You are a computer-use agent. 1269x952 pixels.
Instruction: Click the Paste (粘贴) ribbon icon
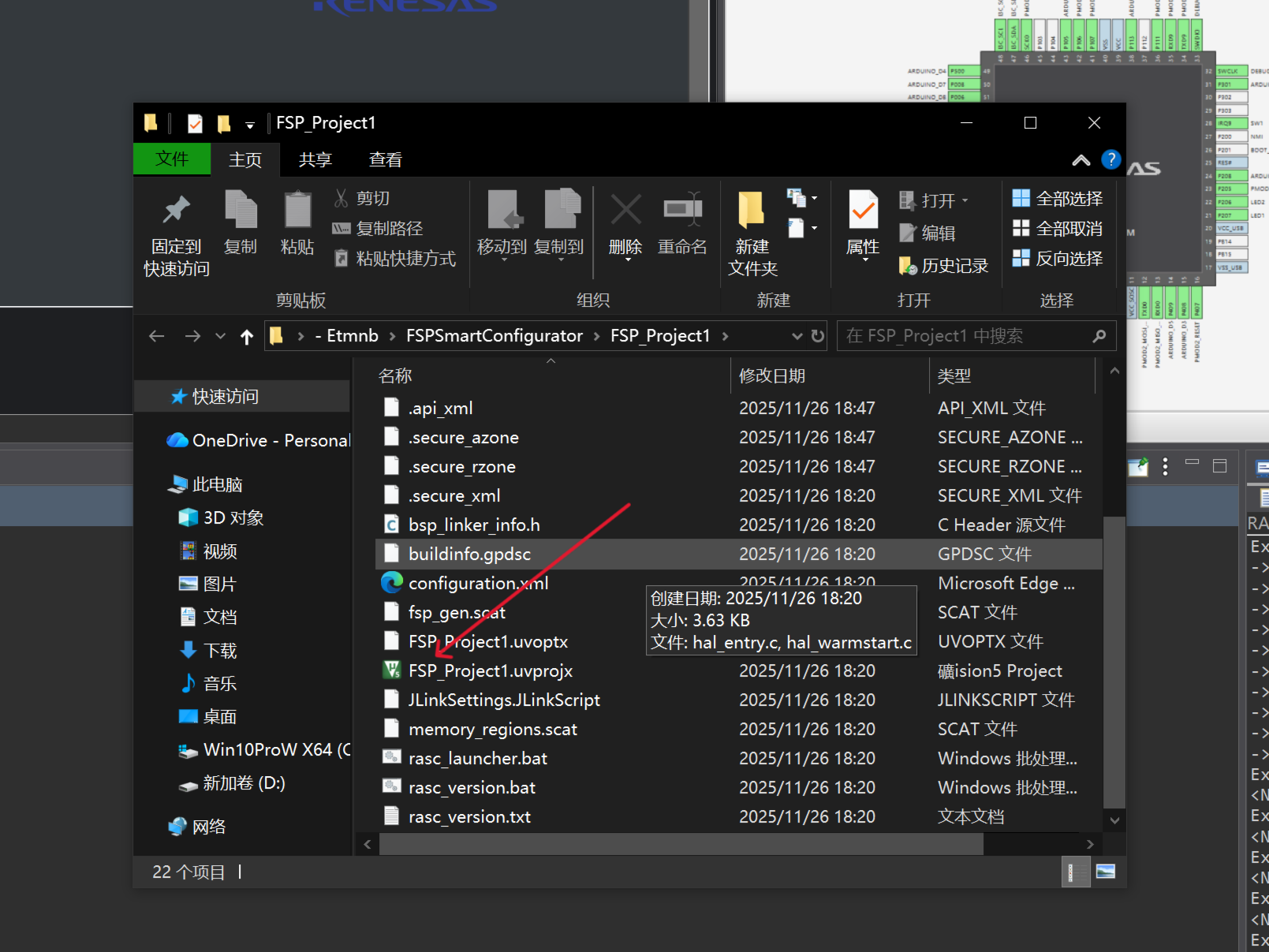pyautogui.click(x=297, y=210)
